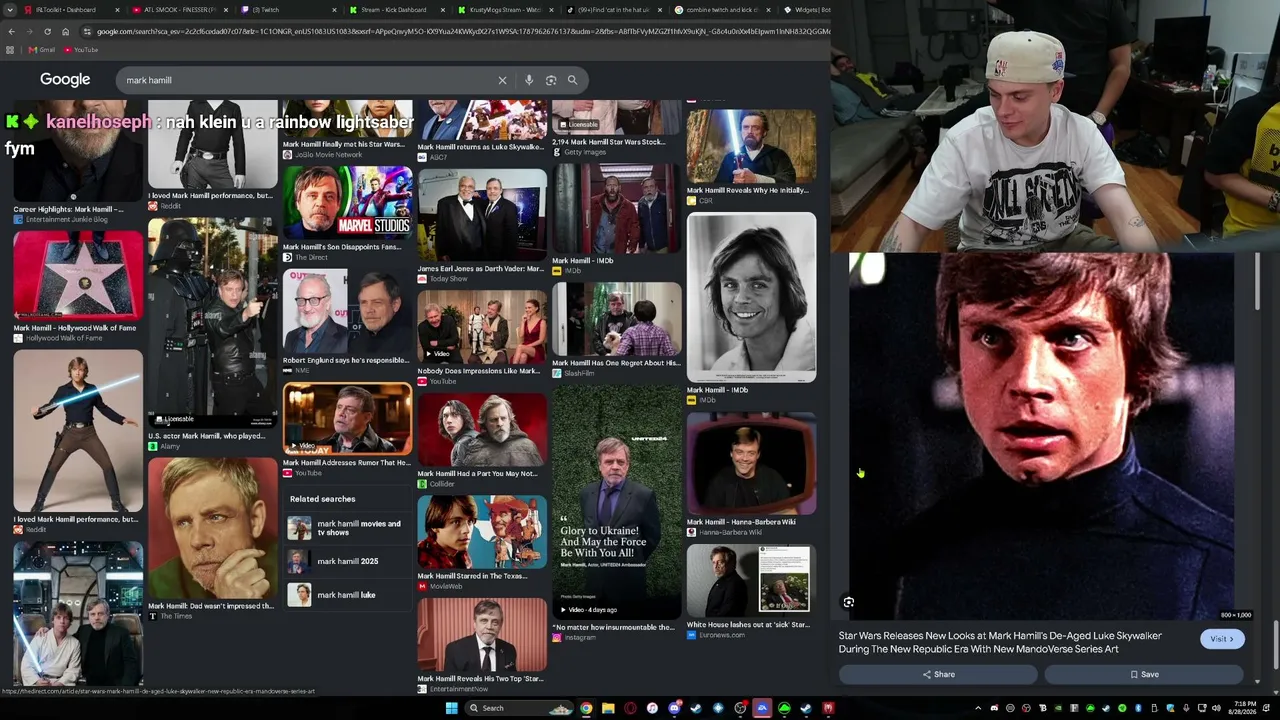Viewport: 1280px width, 720px height.
Task: Select related search 'mark hamill movies and tv shows'
Action: coord(346,528)
